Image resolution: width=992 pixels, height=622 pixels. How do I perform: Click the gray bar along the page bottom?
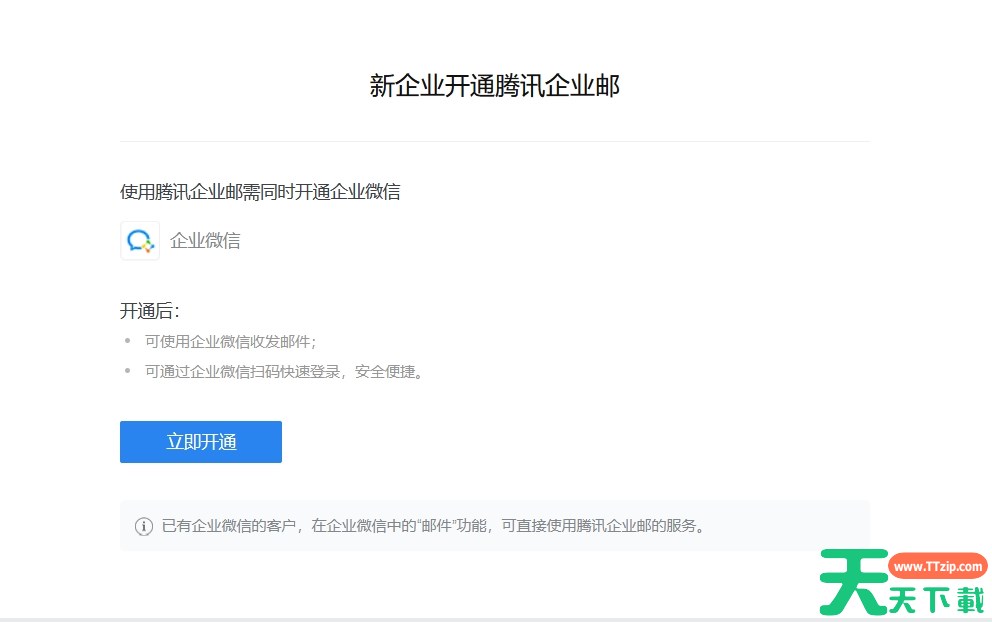click(x=400, y=619)
